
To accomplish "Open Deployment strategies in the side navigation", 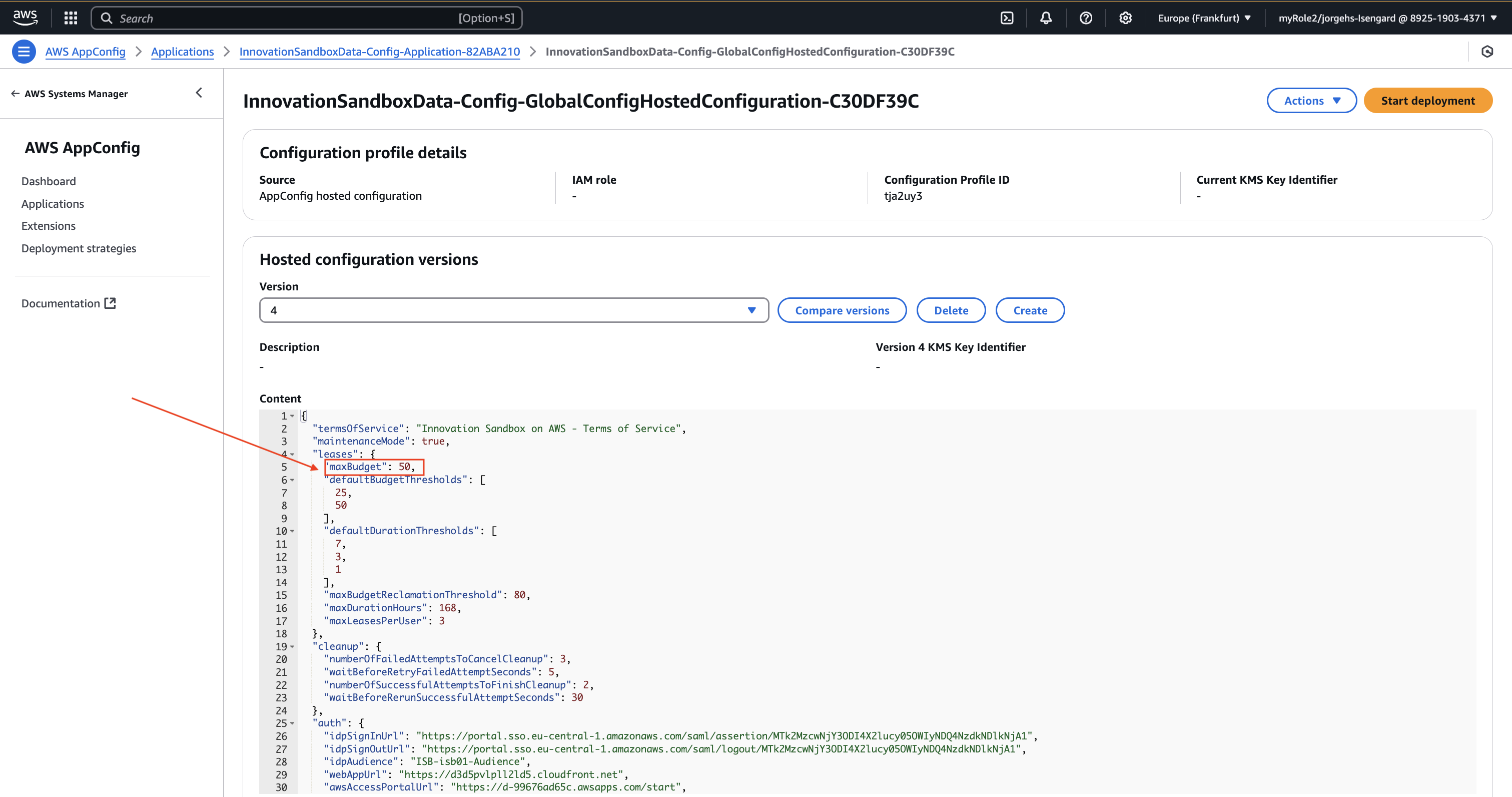I will [79, 248].
